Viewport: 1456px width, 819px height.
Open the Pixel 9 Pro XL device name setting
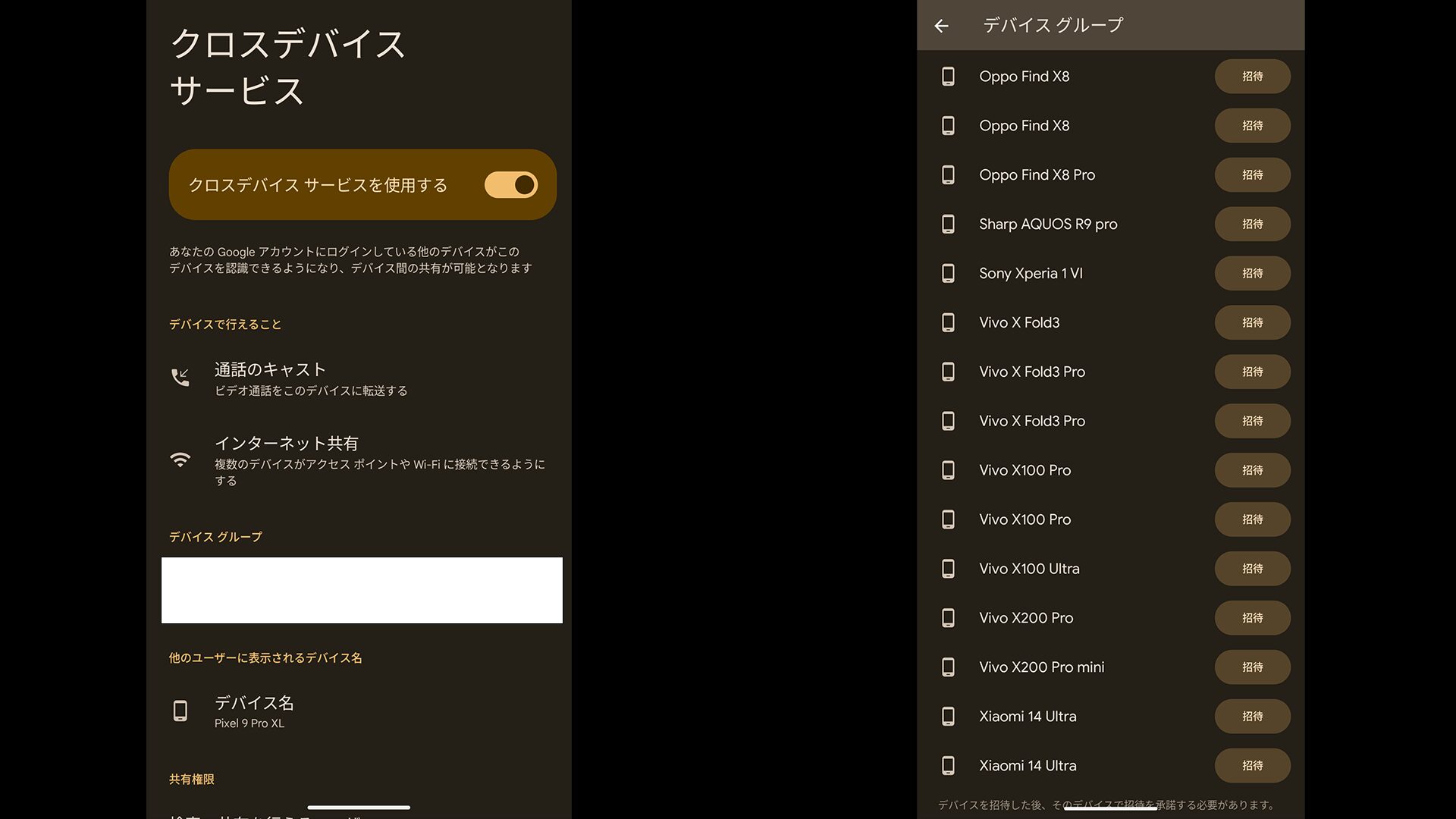(x=254, y=711)
